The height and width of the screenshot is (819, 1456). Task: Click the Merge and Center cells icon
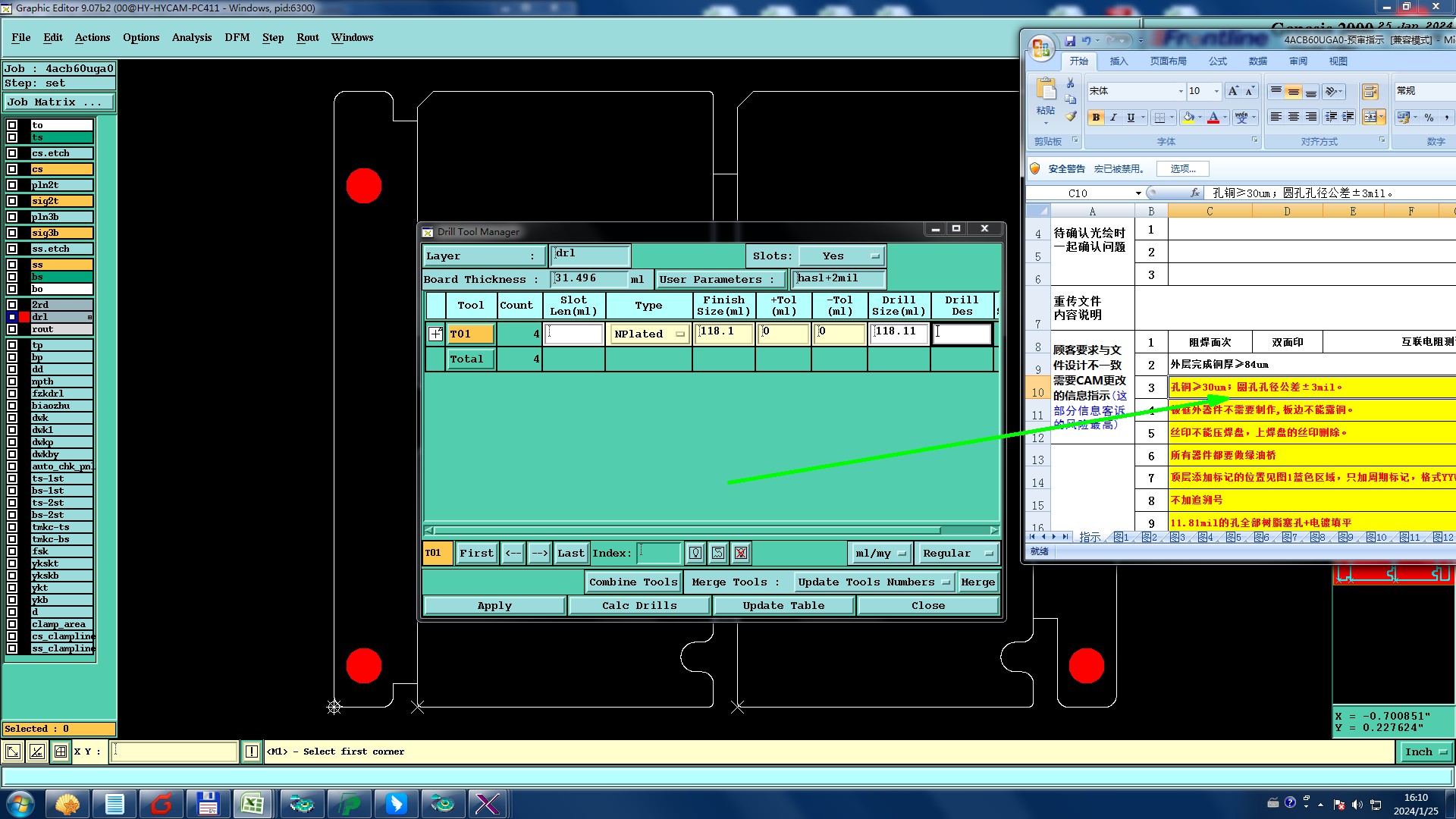pos(1370,118)
